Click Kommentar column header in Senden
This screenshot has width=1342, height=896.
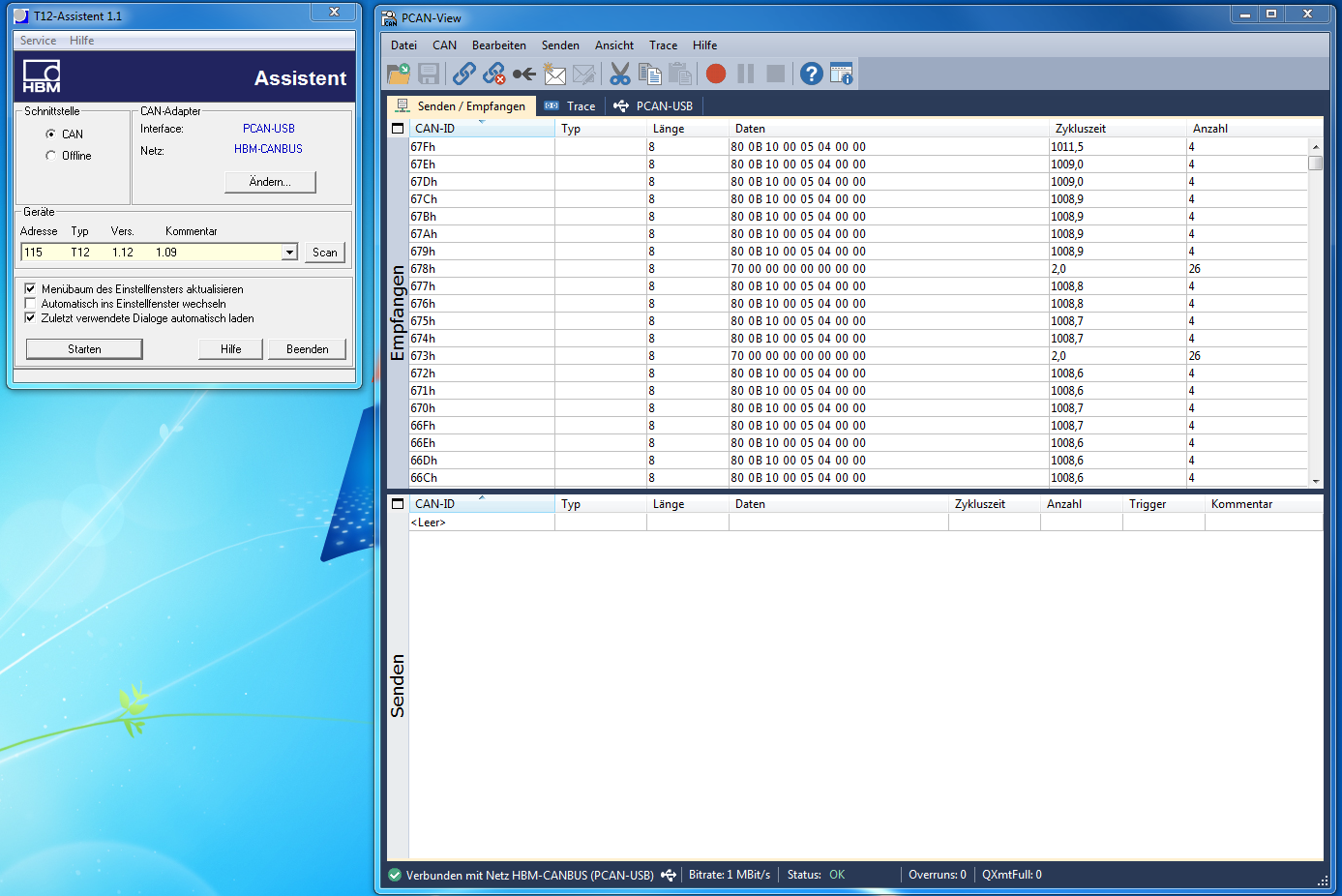(x=1264, y=503)
